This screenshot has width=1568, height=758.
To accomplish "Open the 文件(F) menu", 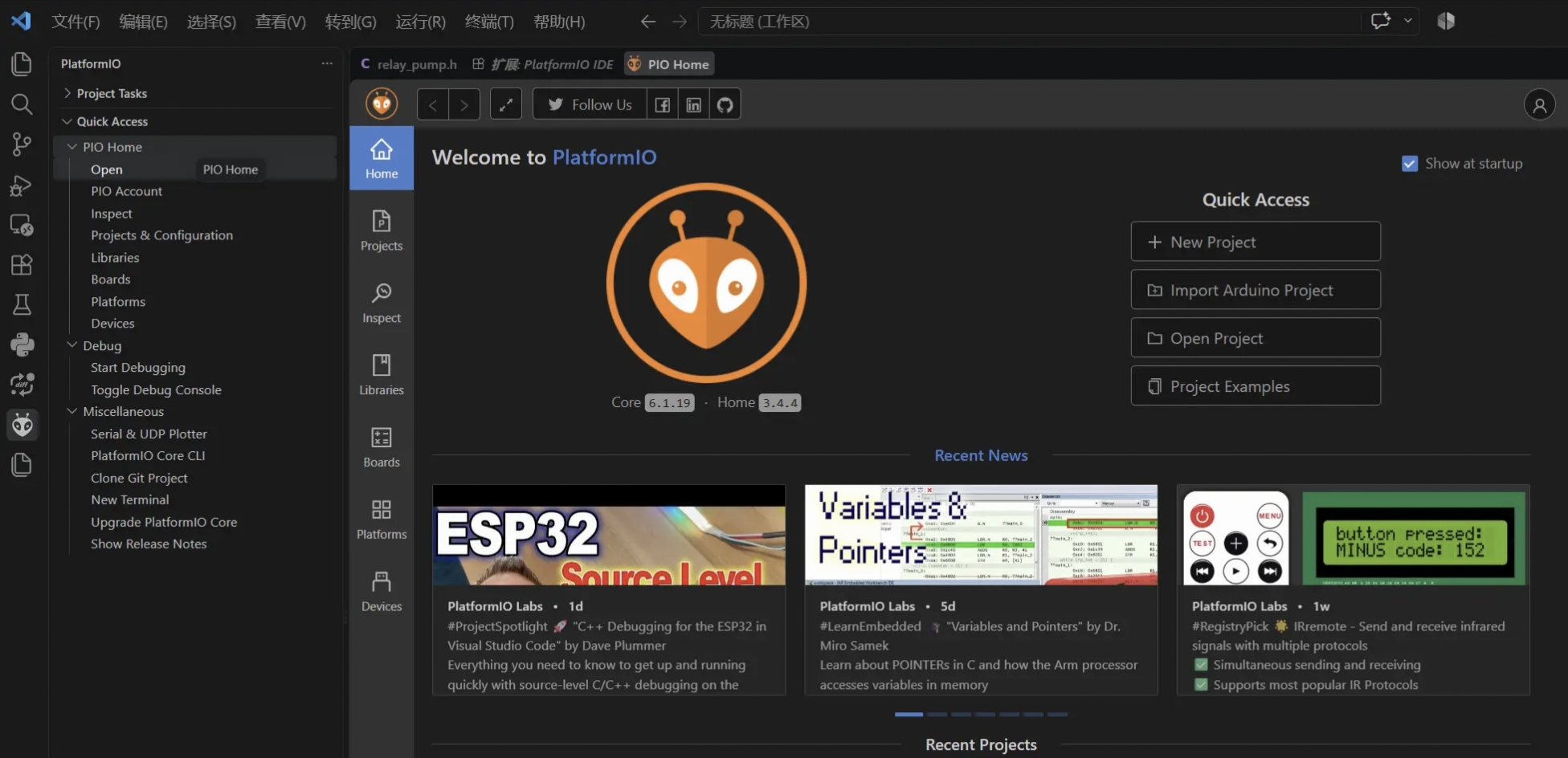I will tap(76, 22).
